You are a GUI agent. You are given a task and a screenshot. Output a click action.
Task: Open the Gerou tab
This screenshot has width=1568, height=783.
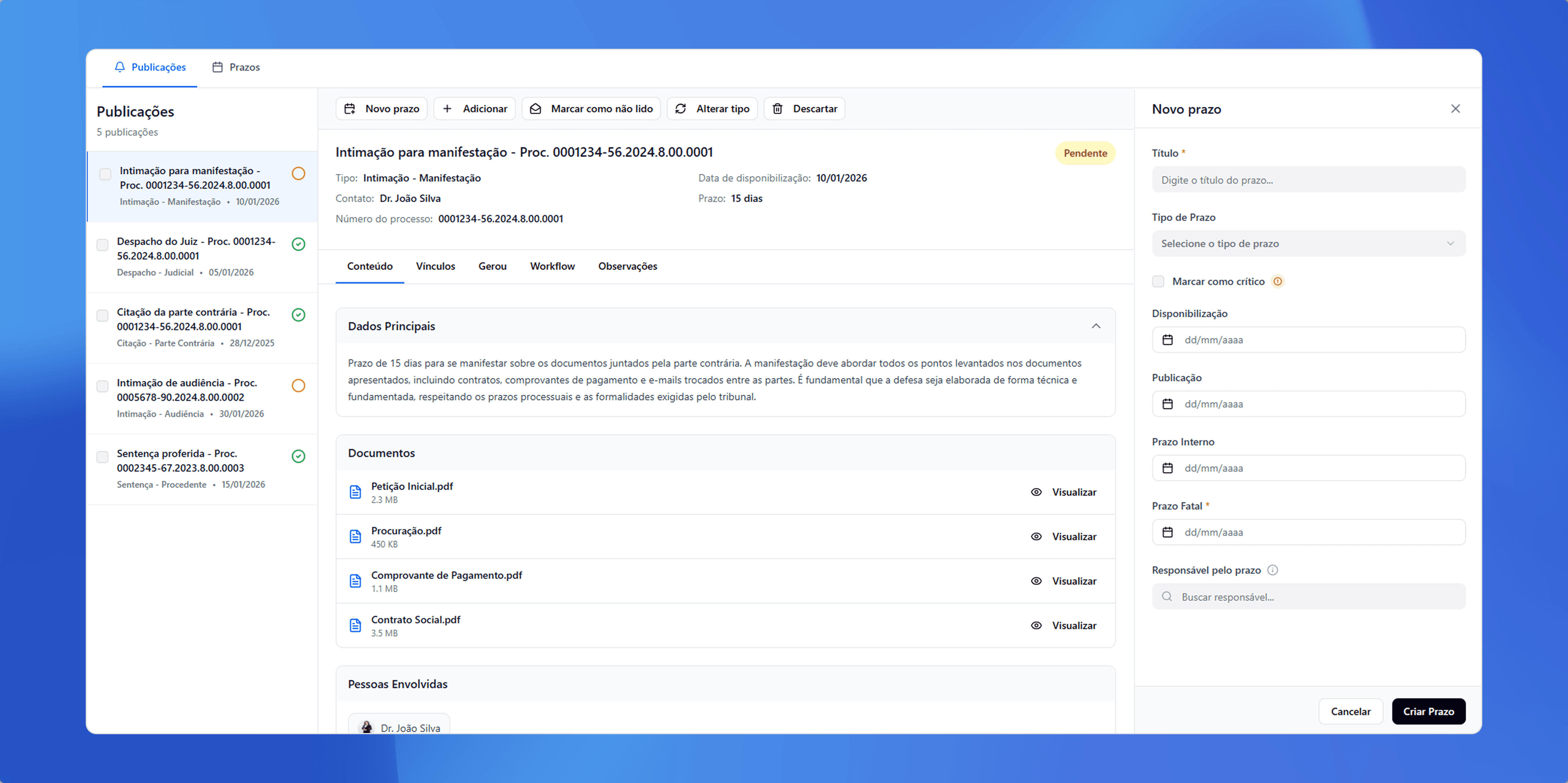[x=492, y=267]
